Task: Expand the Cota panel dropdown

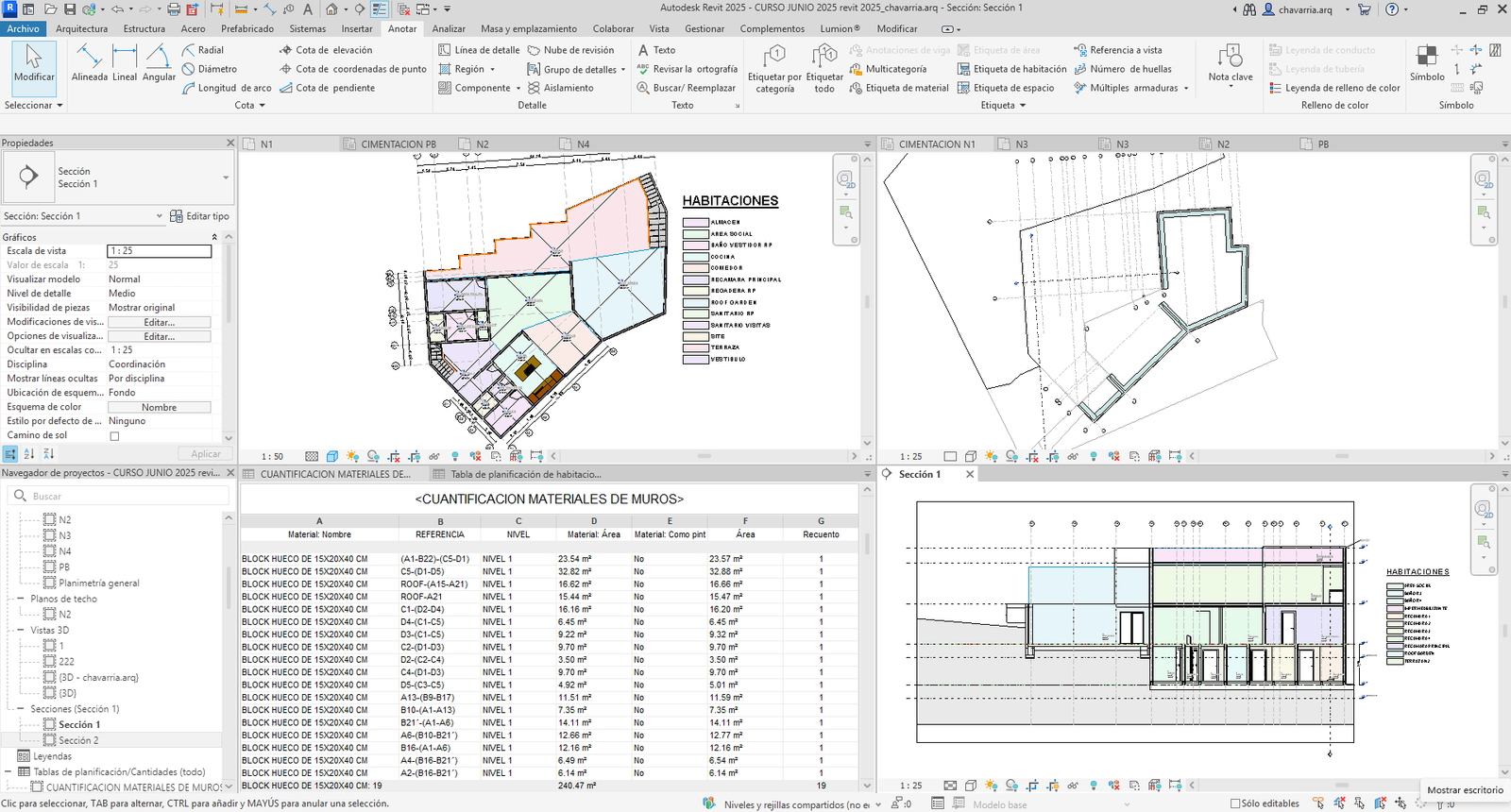Action: 250,106
